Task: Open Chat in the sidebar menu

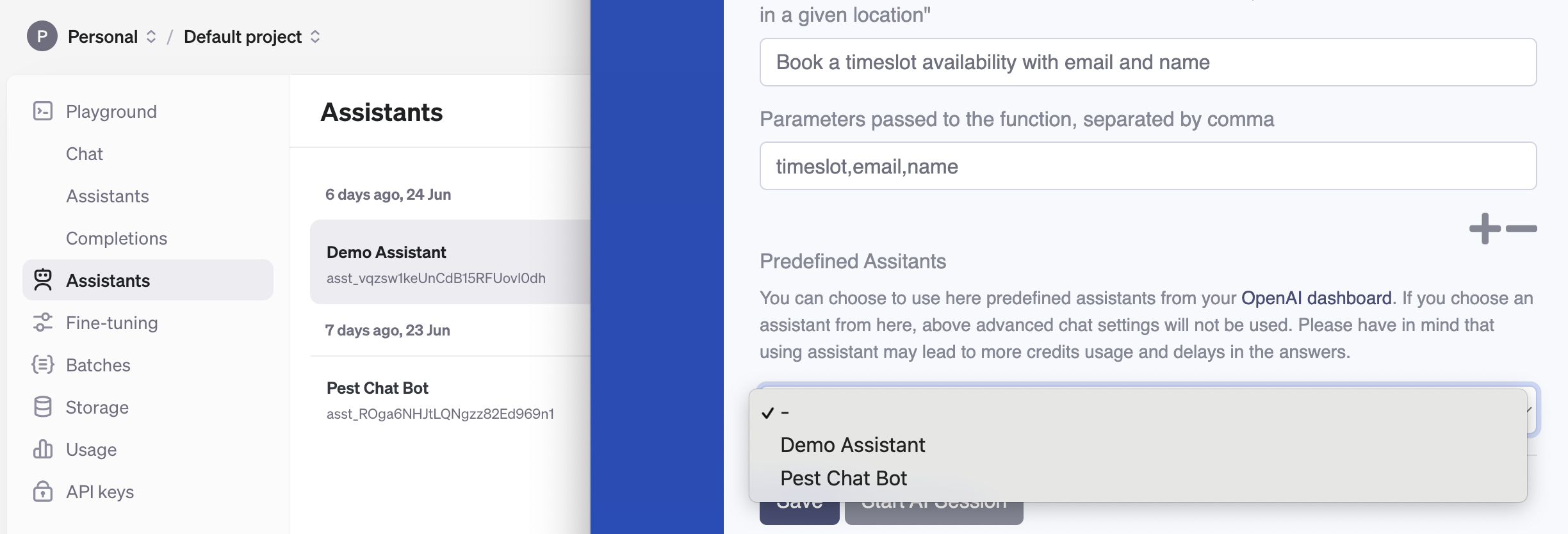Action: tap(85, 154)
